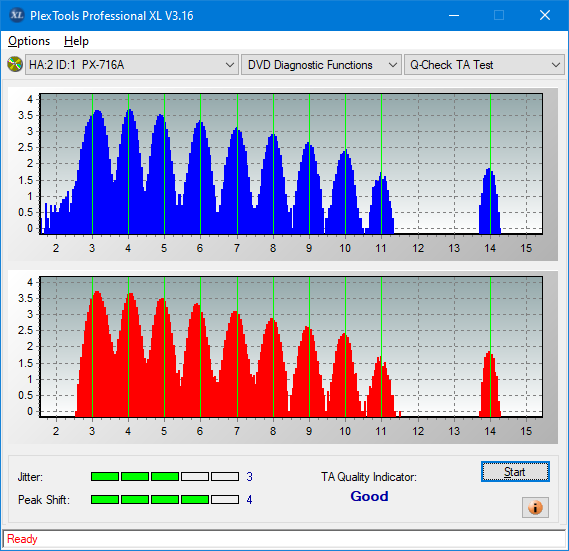Click the blue peak at 3 in top graph
The width and height of the screenshot is (569, 551).
coord(97,112)
